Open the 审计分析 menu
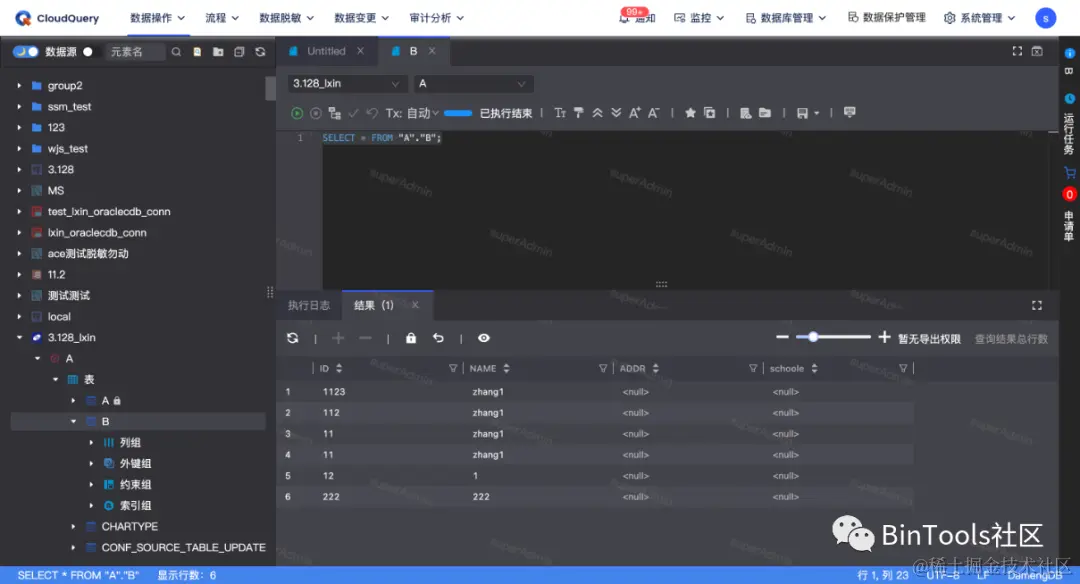 [437, 18]
